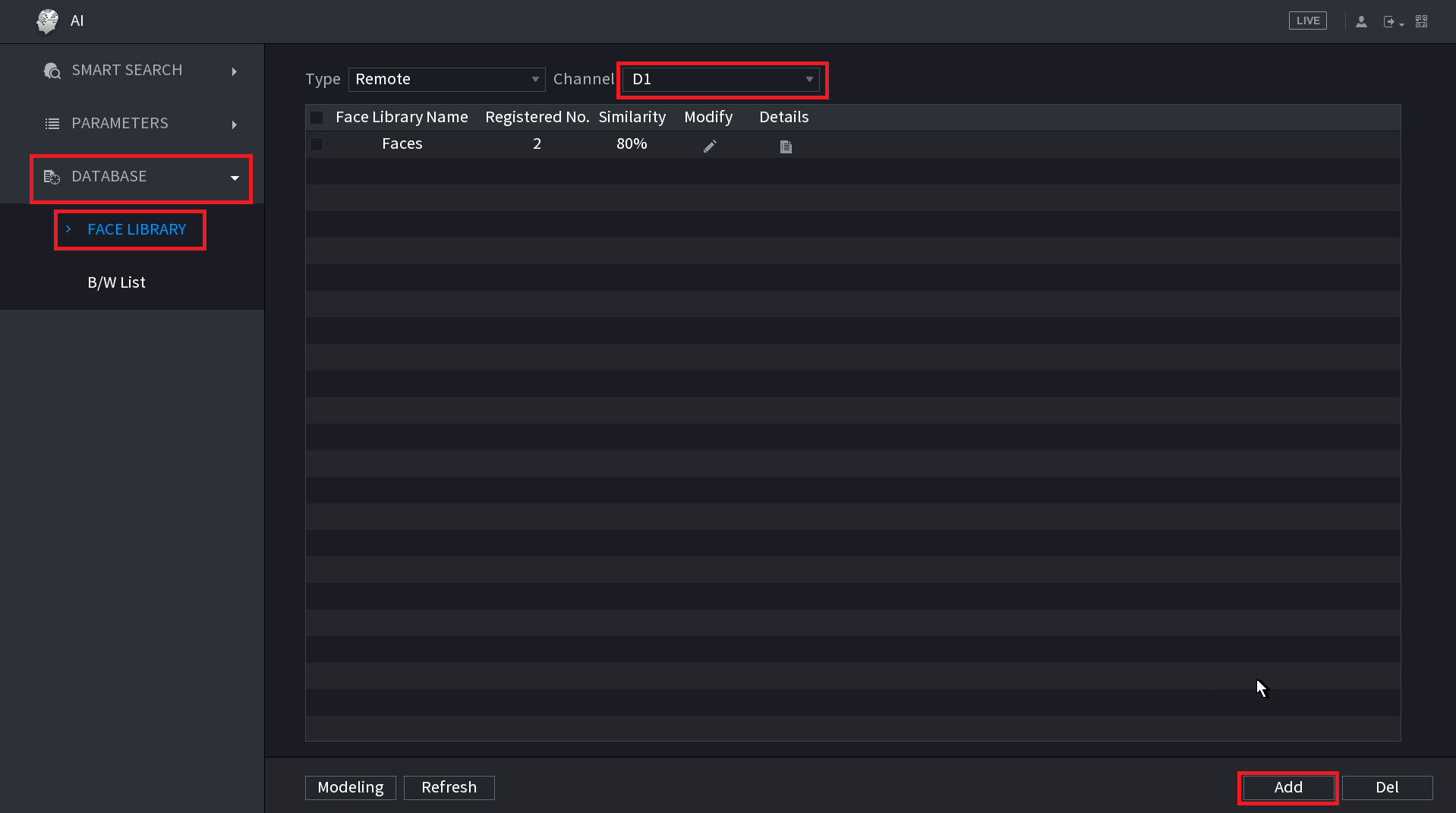
Task: Click the Database sidebar icon
Action: pos(52,177)
